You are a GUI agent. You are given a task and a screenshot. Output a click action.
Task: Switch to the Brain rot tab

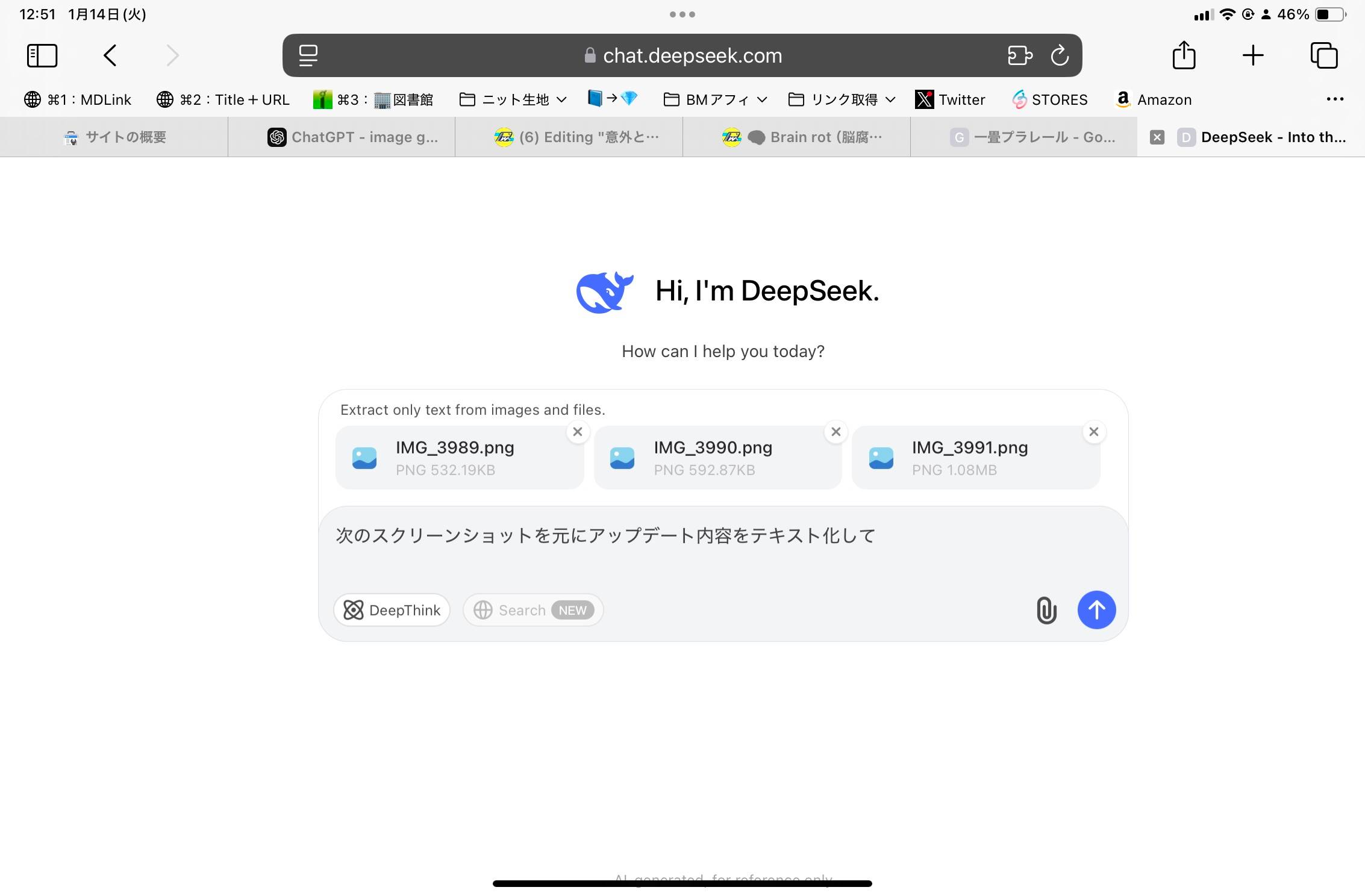pos(797,137)
